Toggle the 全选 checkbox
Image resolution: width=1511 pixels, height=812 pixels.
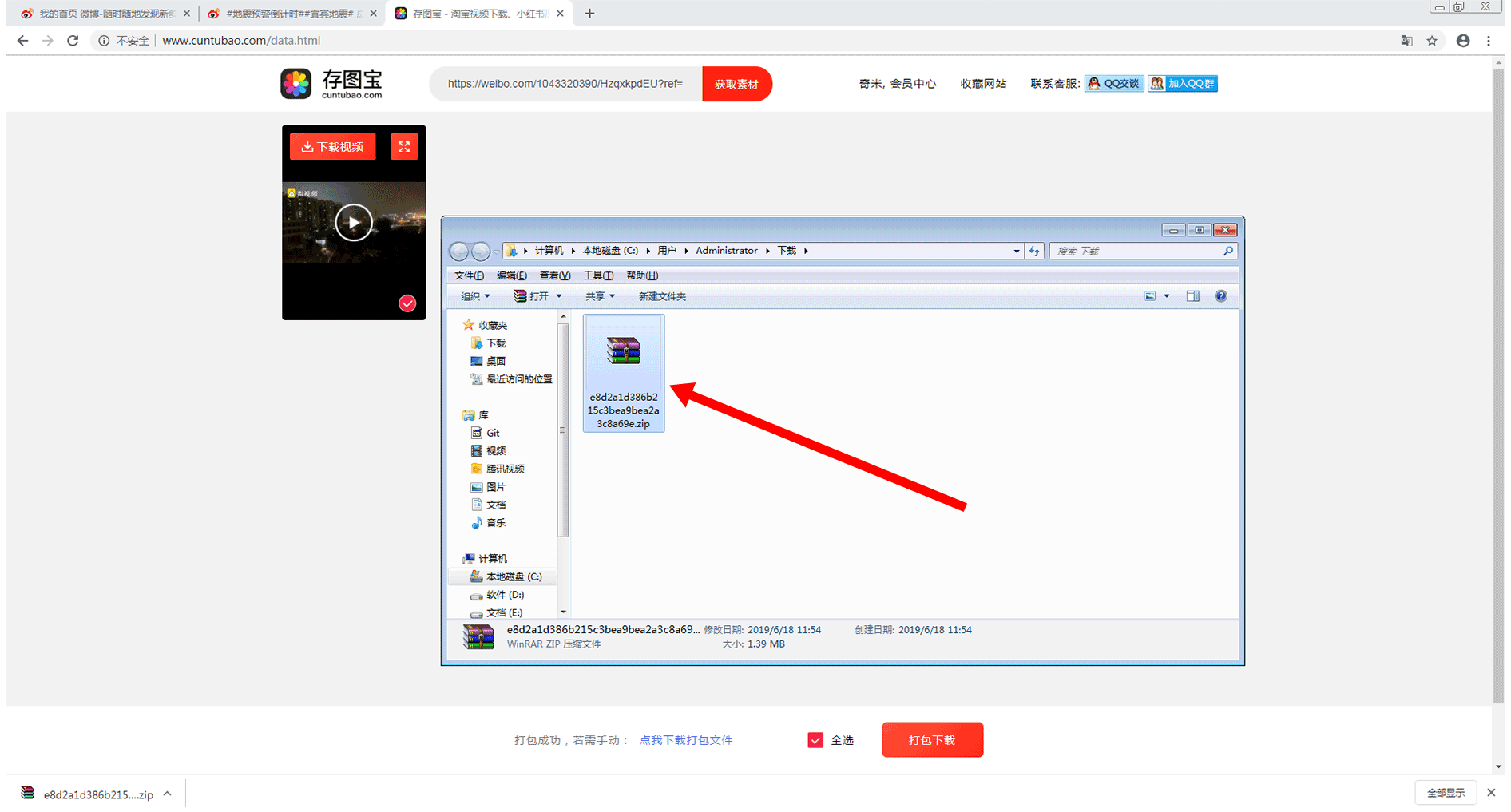(x=815, y=740)
